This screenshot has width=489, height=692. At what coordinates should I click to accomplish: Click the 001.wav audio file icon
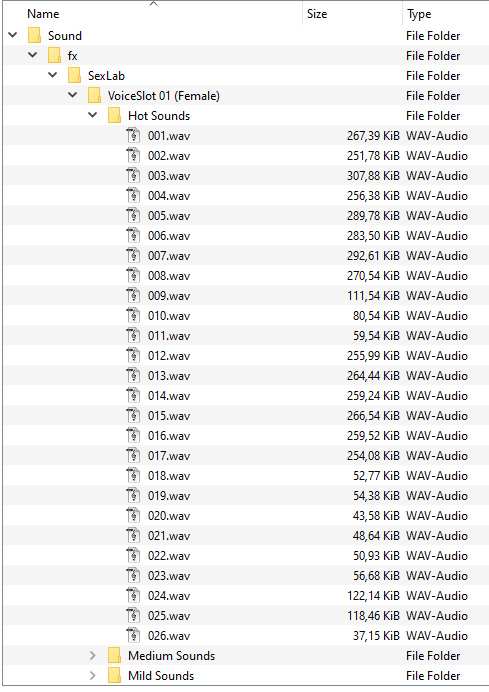pos(133,135)
